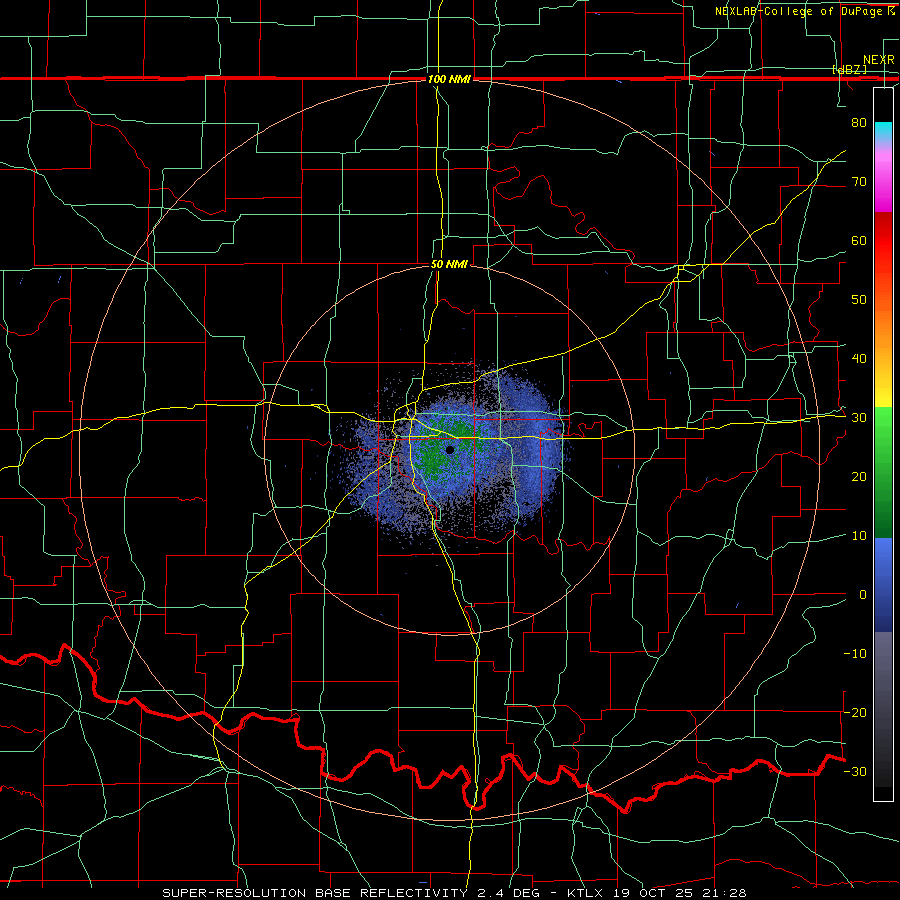900x900 pixels.
Task: Click the 60 dBZ scale label
Action: pyautogui.click(x=859, y=240)
